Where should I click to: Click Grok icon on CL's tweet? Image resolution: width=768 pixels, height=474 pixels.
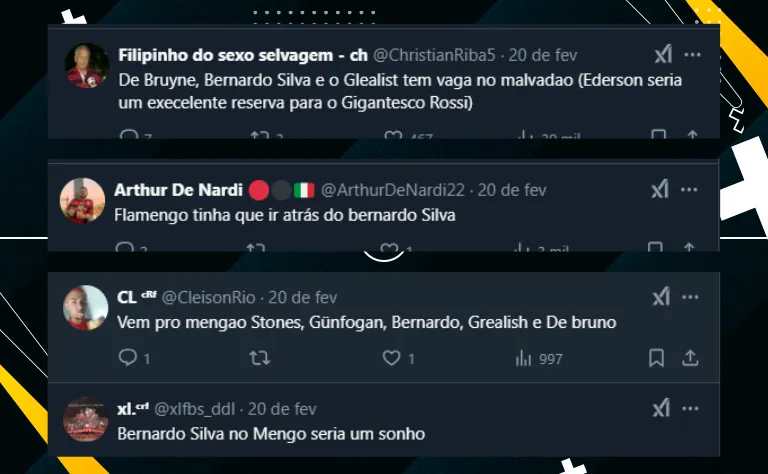[660, 298]
